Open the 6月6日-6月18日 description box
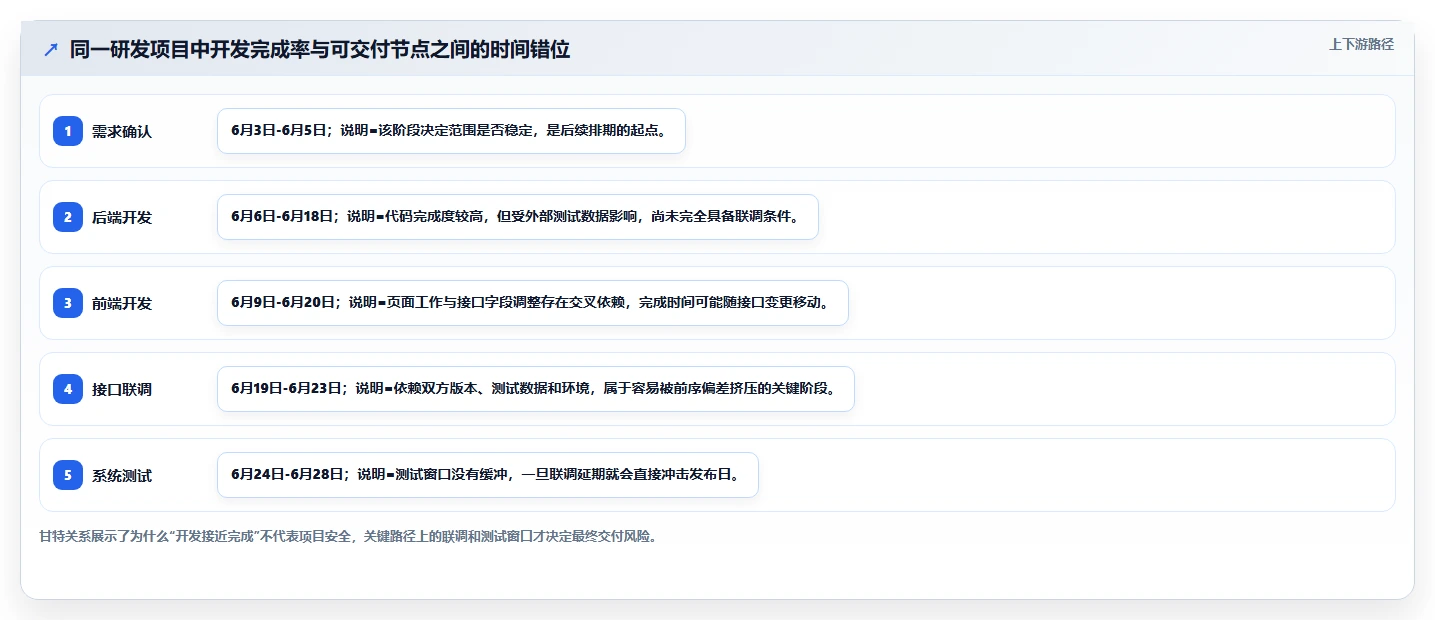 coord(518,217)
